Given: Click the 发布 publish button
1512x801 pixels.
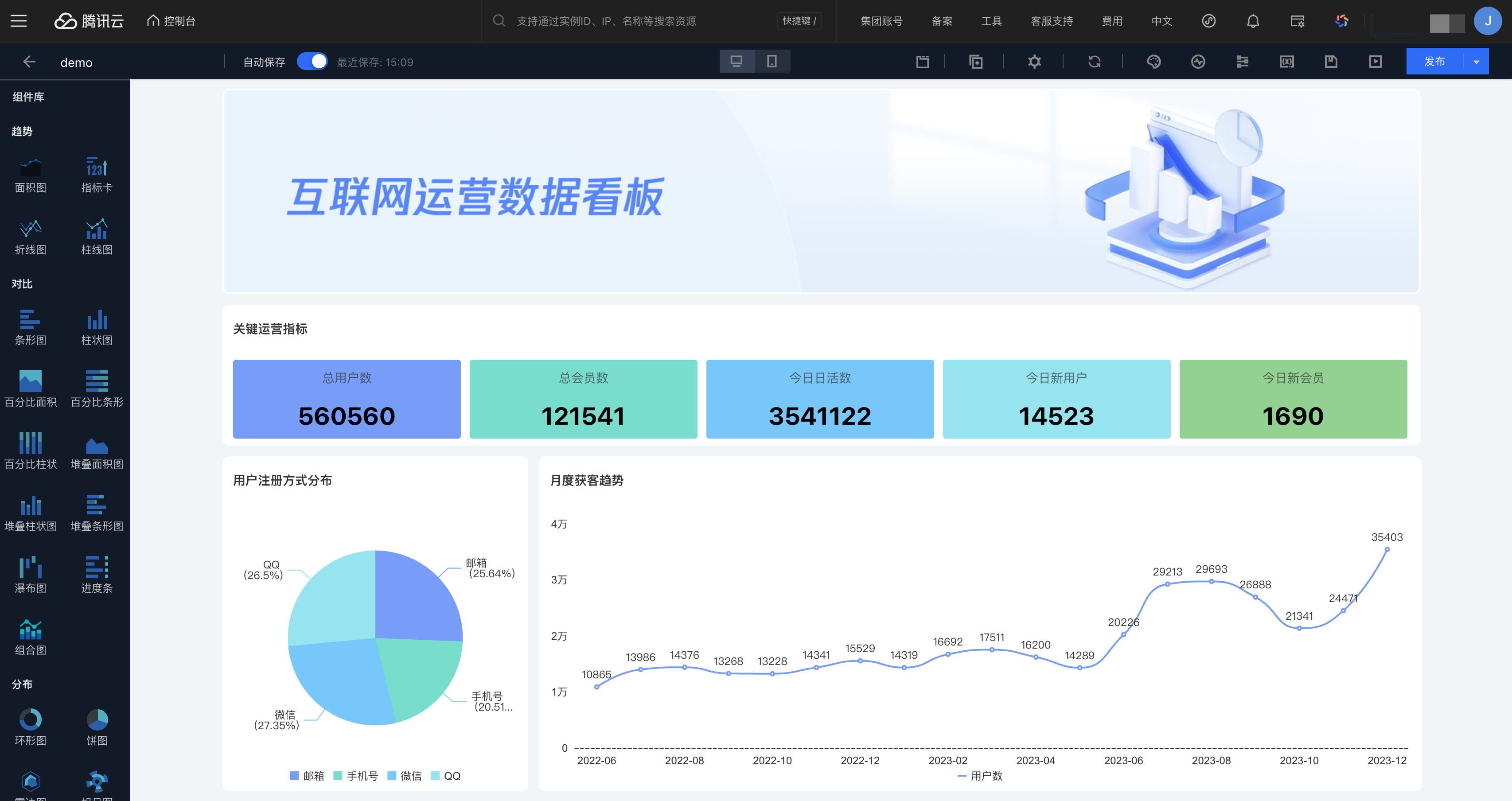Looking at the screenshot, I should tap(1434, 62).
